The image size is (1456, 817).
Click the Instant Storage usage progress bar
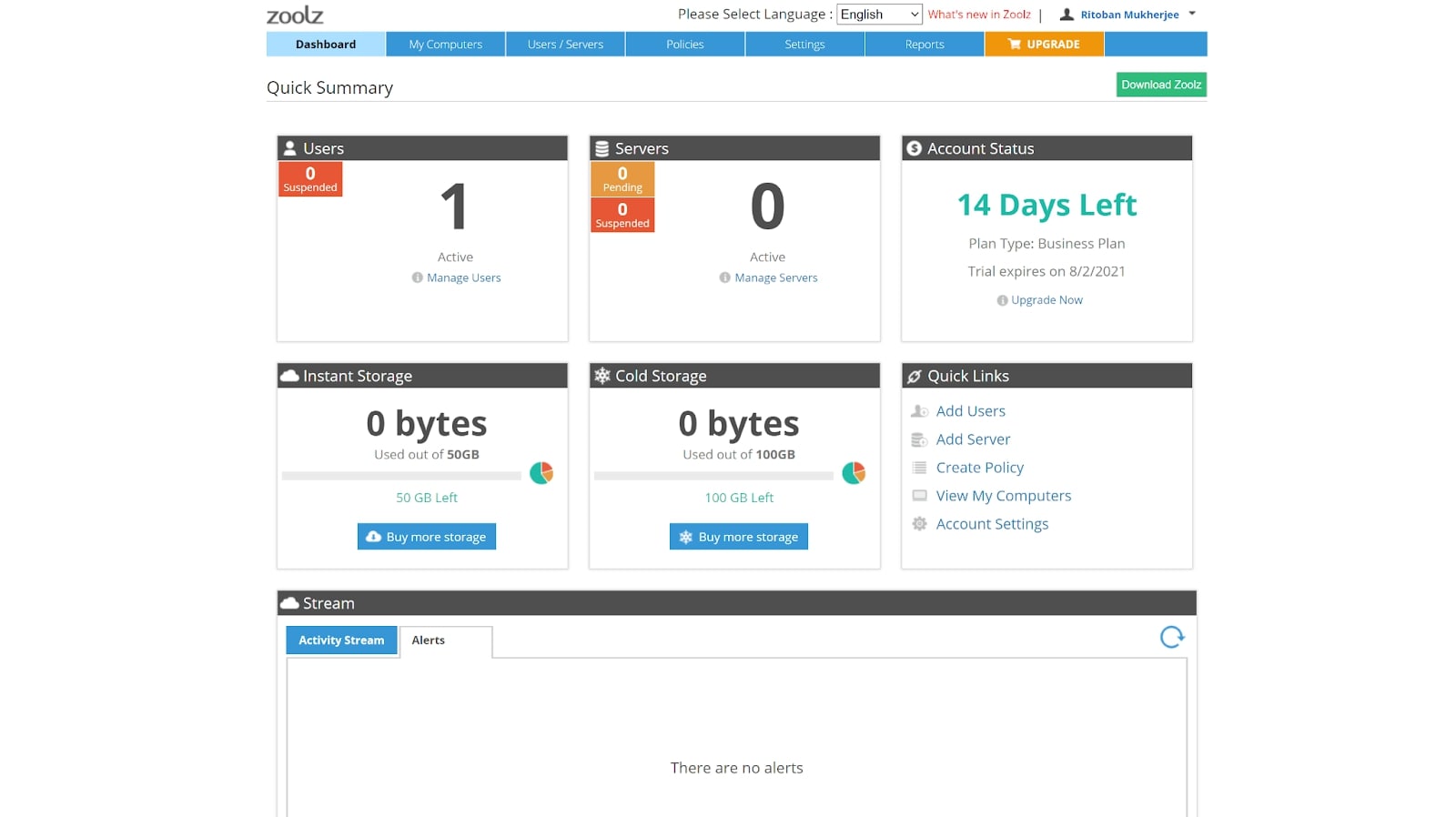pos(401,476)
